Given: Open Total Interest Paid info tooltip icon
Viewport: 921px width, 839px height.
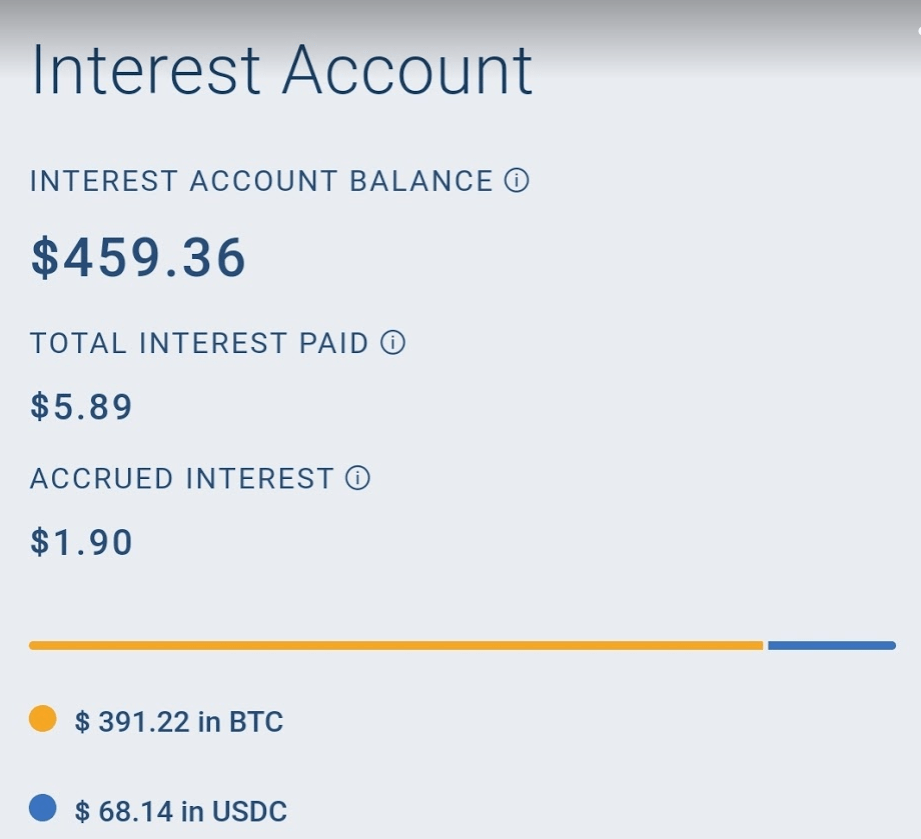Looking at the screenshot, I should pyautogui.click(x=393, y=343).
